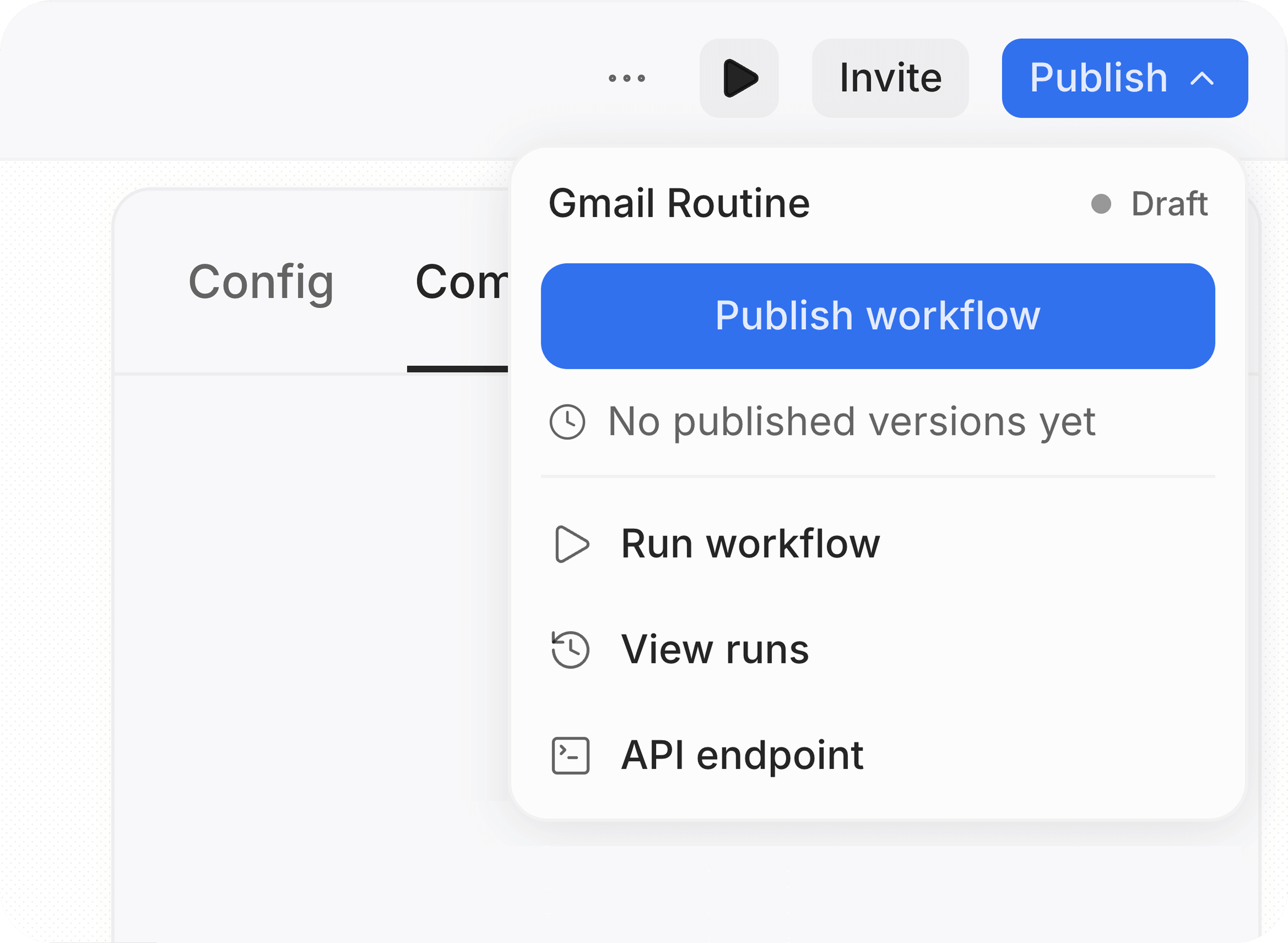The height and width of the screenshot is (943, 1288).
Task: Click the partially hidden Com tab
Action: [x=461, y=282]
